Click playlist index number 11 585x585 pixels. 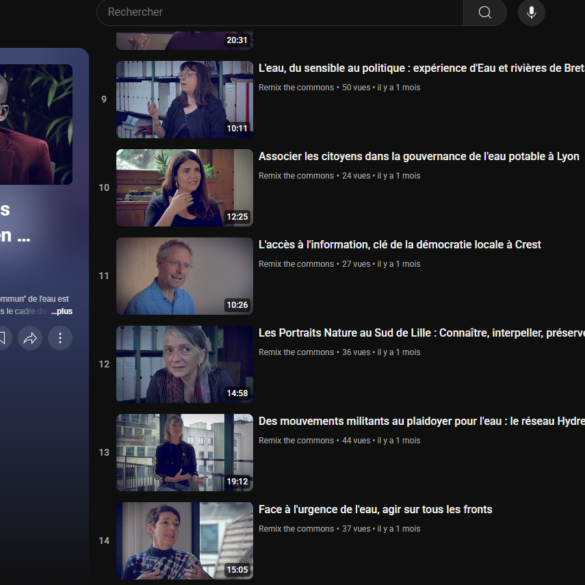click(x=104, y=276)
